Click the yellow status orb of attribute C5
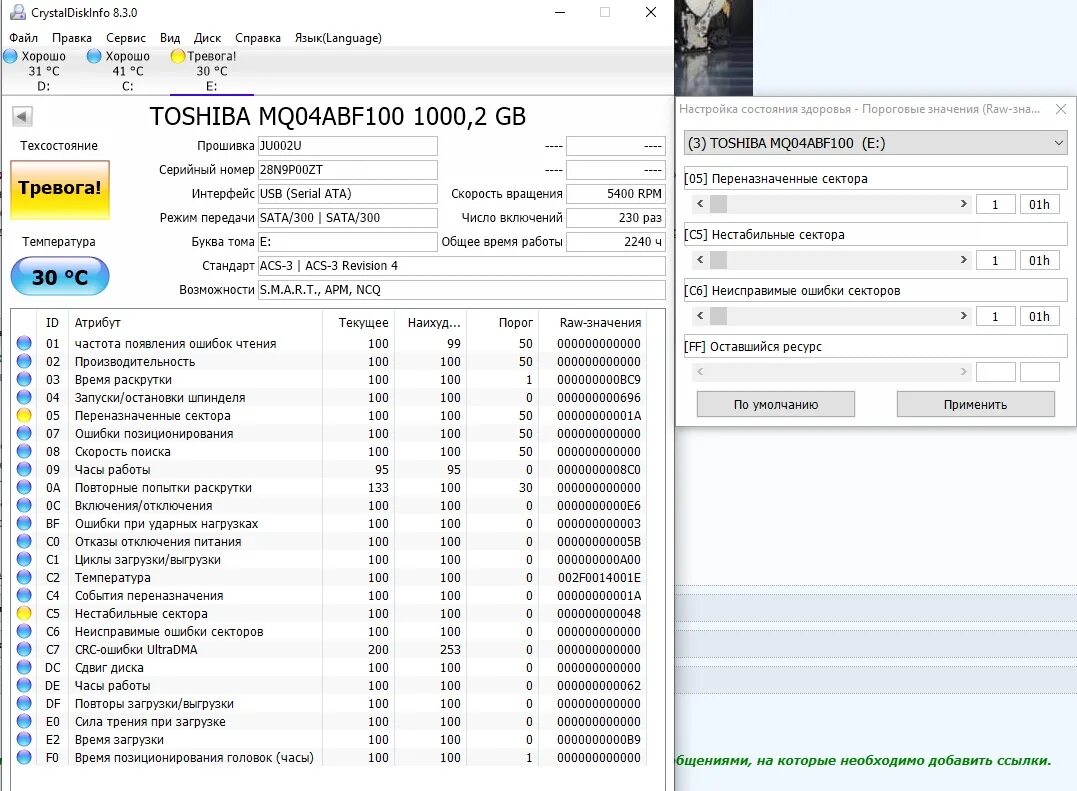The image size is (1077, 791). [24, 613]
